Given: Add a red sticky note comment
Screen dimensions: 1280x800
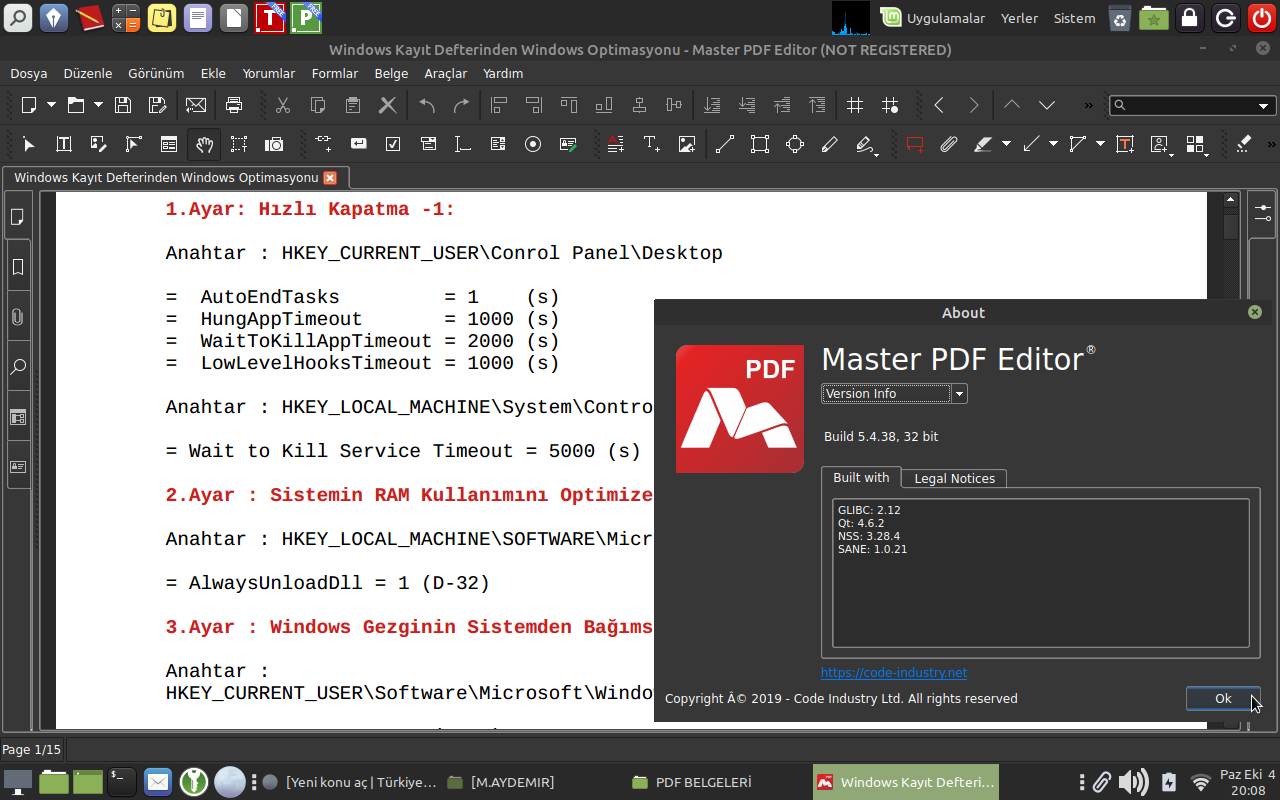Looking at the screenshot, I should click(914, 144).
